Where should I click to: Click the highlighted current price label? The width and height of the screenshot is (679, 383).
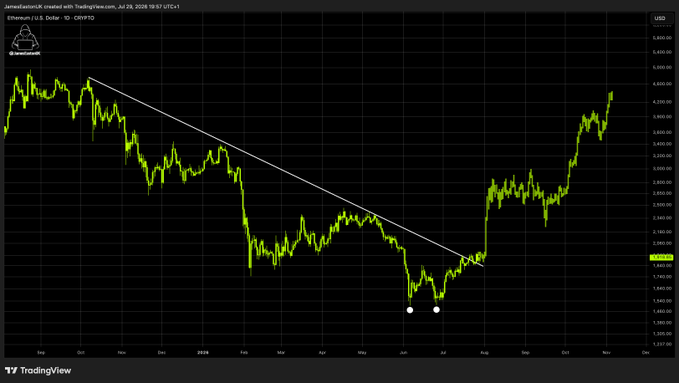(x=662, y=257)
